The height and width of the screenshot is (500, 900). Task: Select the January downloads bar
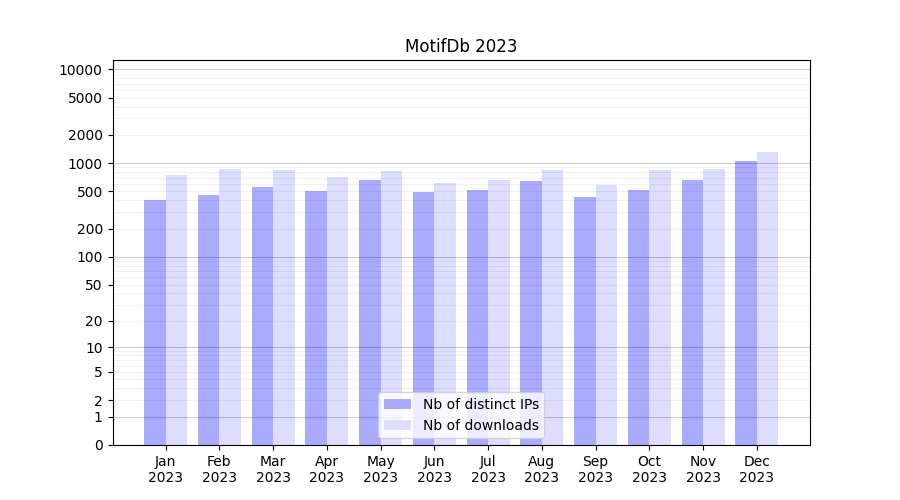[x=176, y=310]
